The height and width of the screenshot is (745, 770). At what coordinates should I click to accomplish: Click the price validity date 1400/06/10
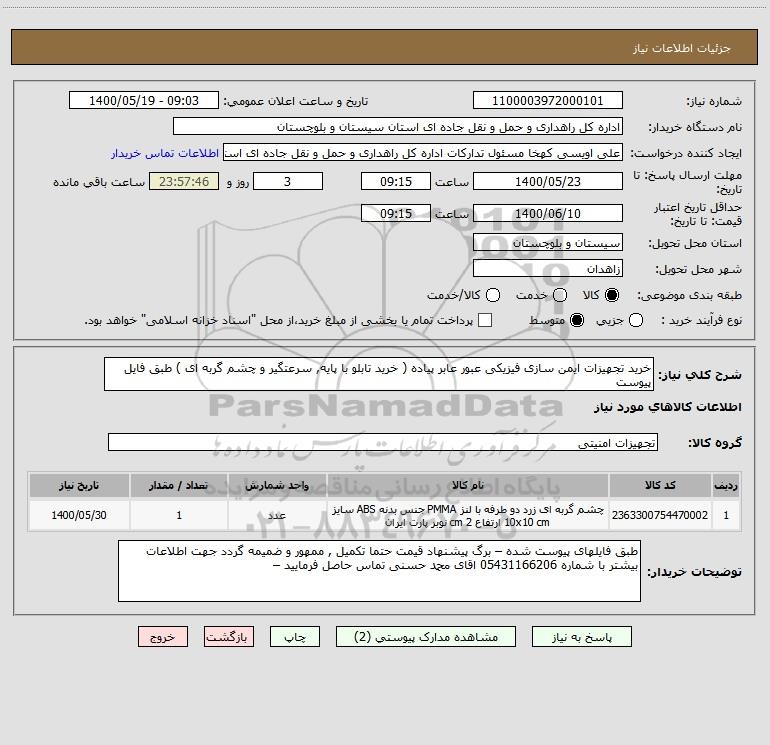[x=548, y=213]
